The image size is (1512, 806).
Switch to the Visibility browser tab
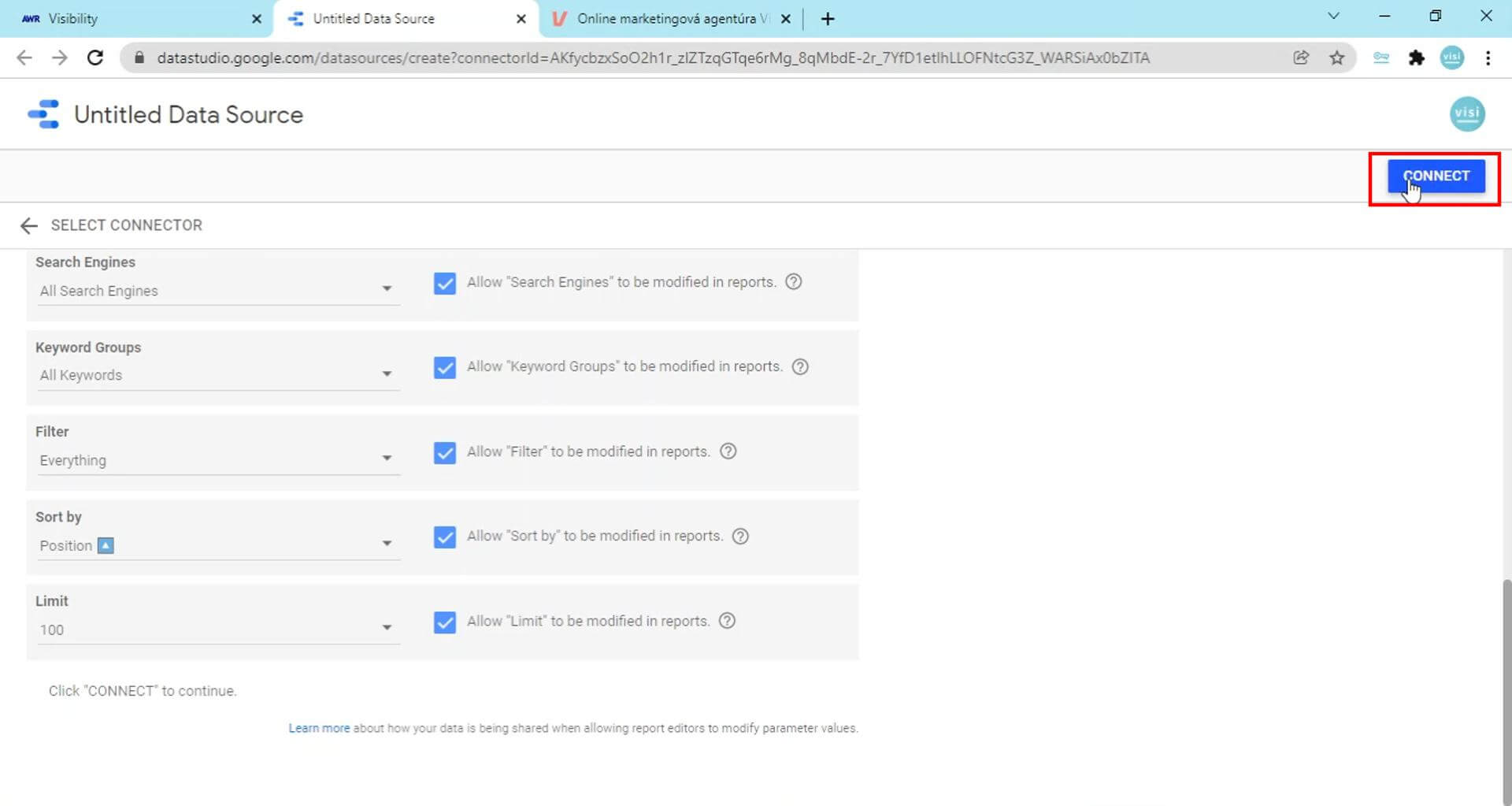click(x=134, y=19)
